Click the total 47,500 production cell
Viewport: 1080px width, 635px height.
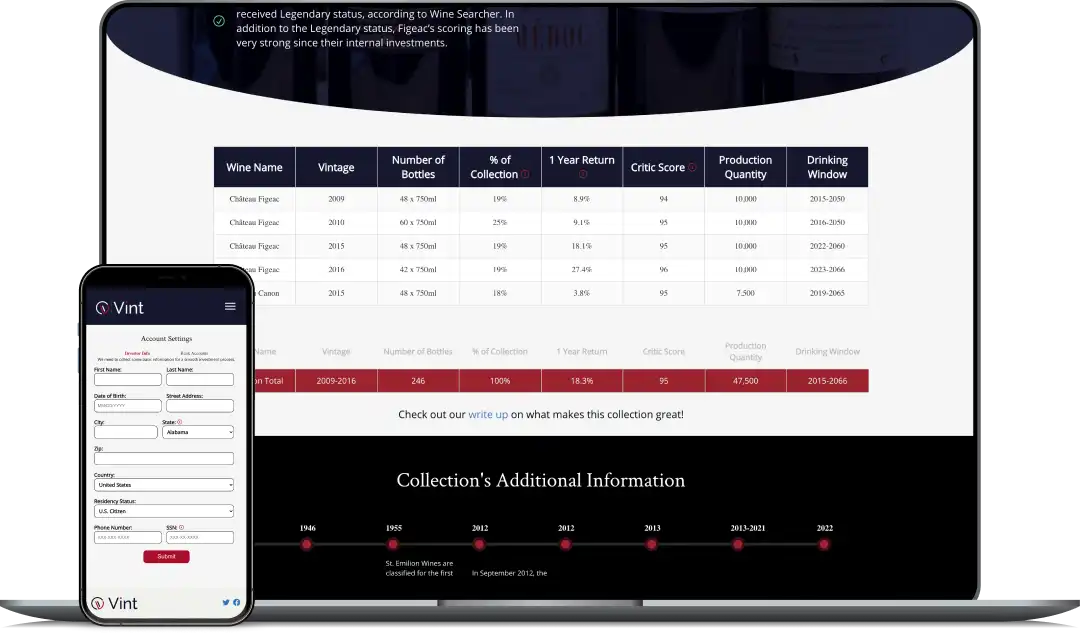tap(745, 381)
